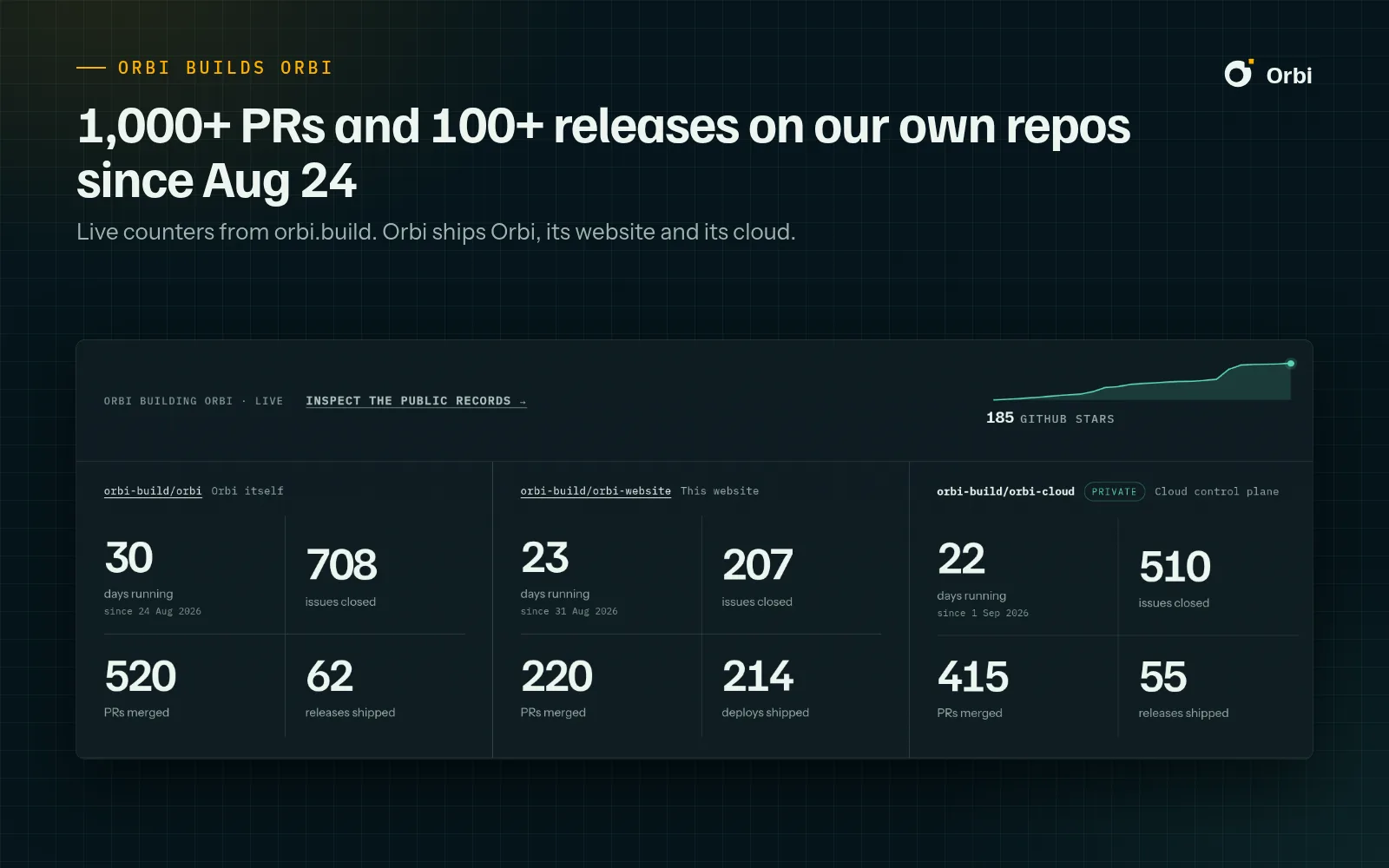Click the Orbi brand name text

pyautogui.click(x=1289, y=76)
